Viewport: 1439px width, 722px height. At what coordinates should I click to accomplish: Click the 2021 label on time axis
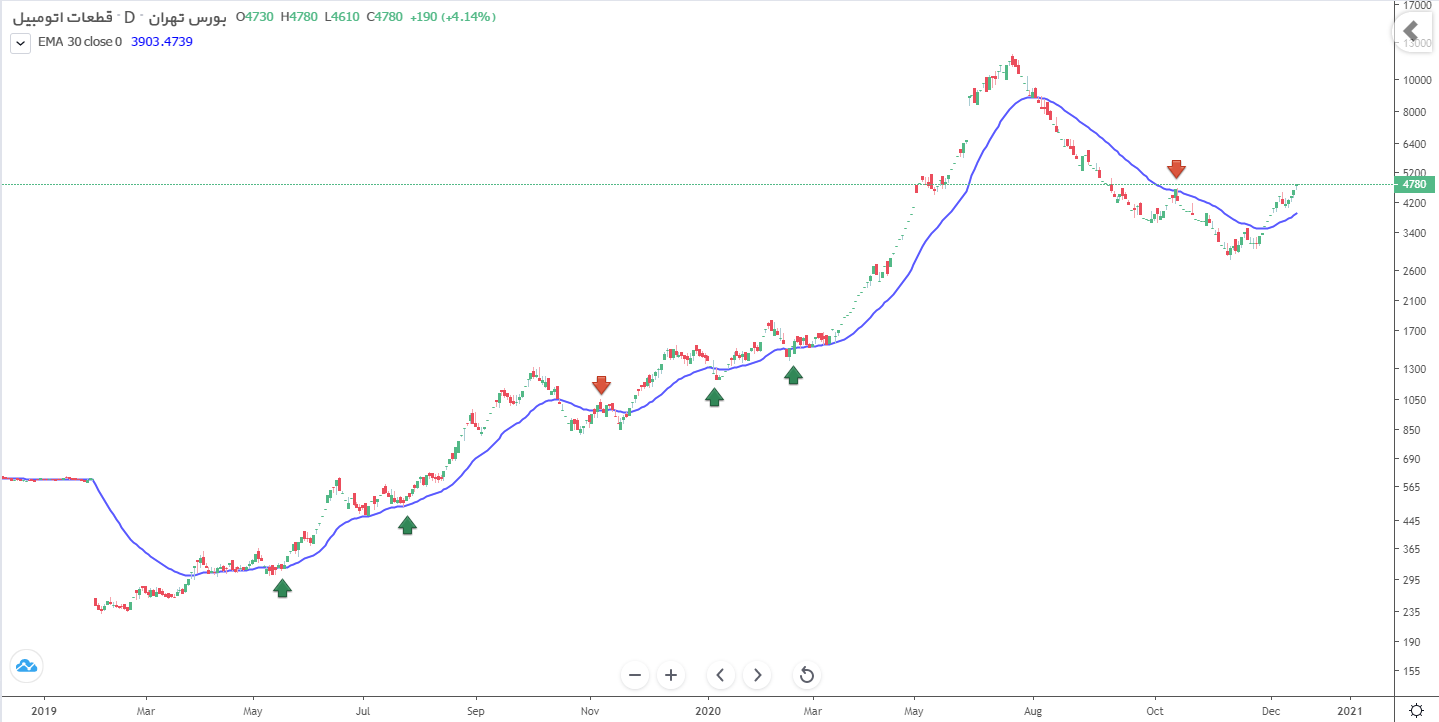(x=1349, y=711)
